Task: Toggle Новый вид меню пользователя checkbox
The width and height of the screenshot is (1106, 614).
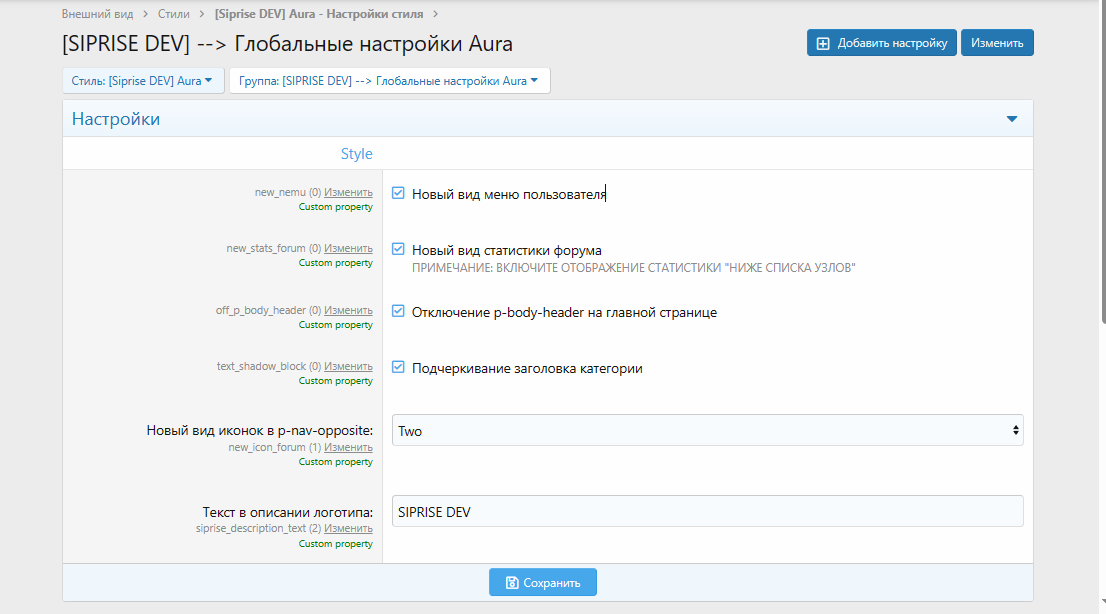Action: [x=398, y=193]
